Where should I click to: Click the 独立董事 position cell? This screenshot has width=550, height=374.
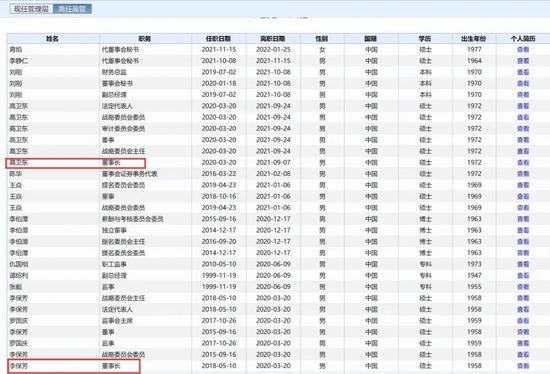(114, 230)
